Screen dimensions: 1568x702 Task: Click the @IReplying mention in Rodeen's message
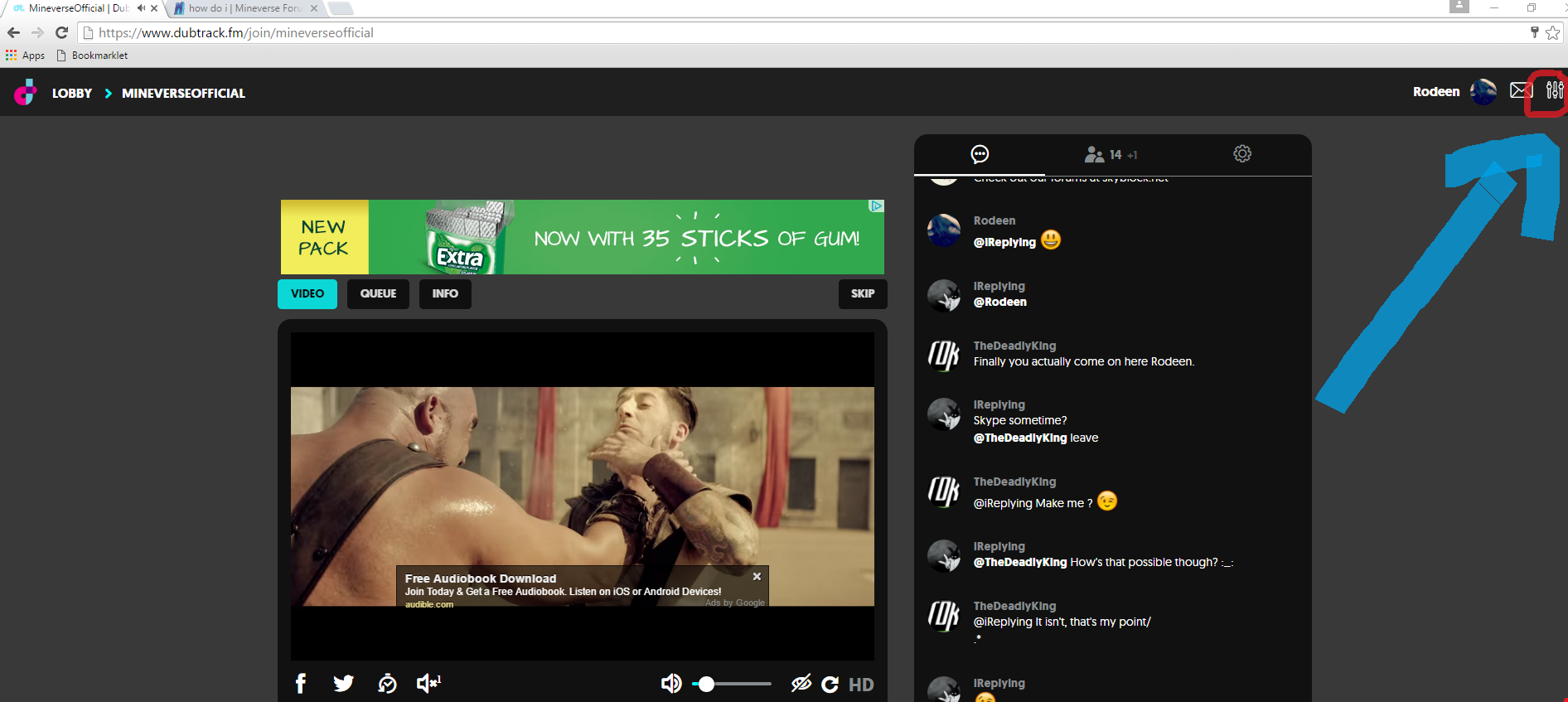point(1004,242)
